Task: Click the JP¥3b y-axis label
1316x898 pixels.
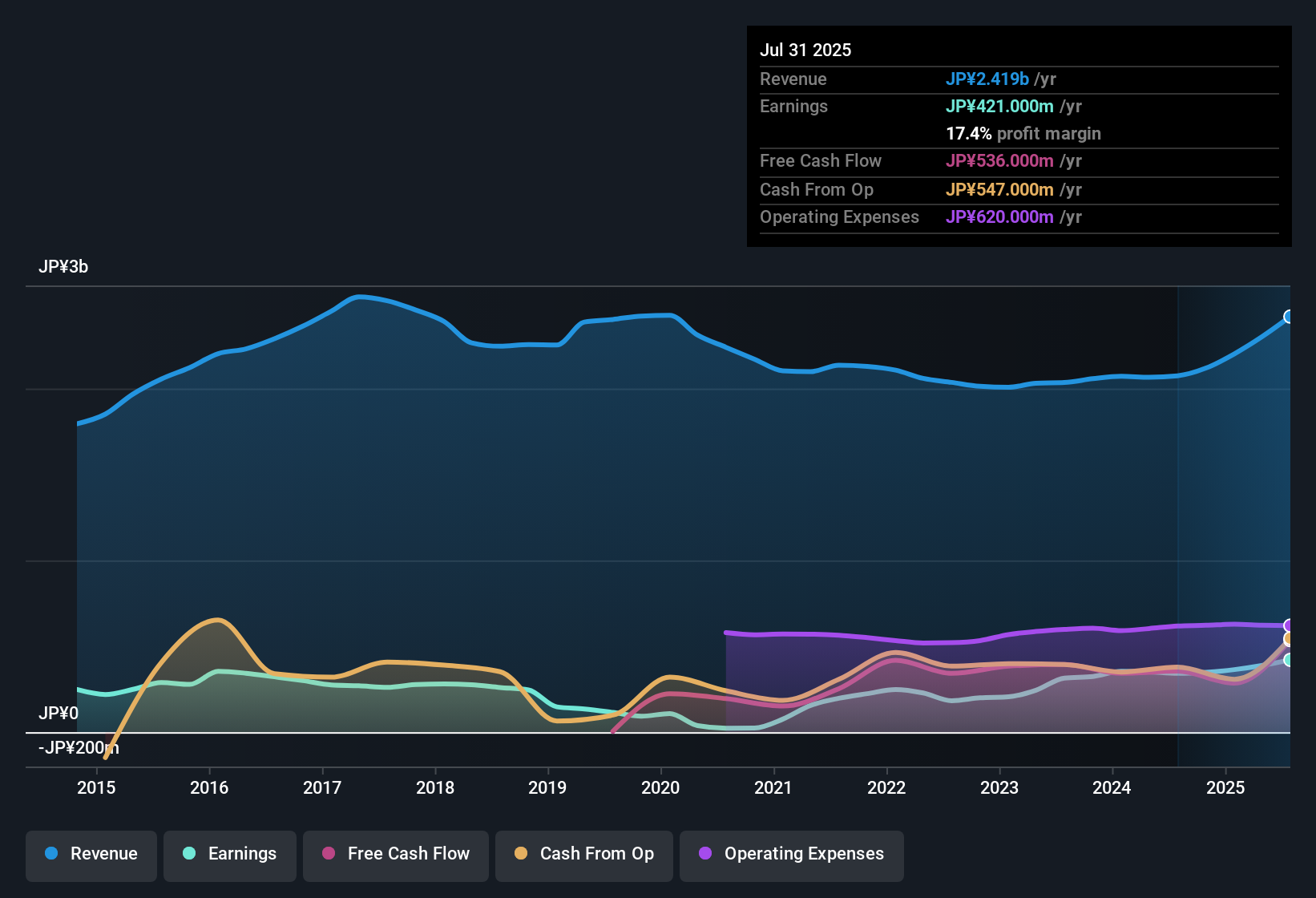Action: click(63, 267)
